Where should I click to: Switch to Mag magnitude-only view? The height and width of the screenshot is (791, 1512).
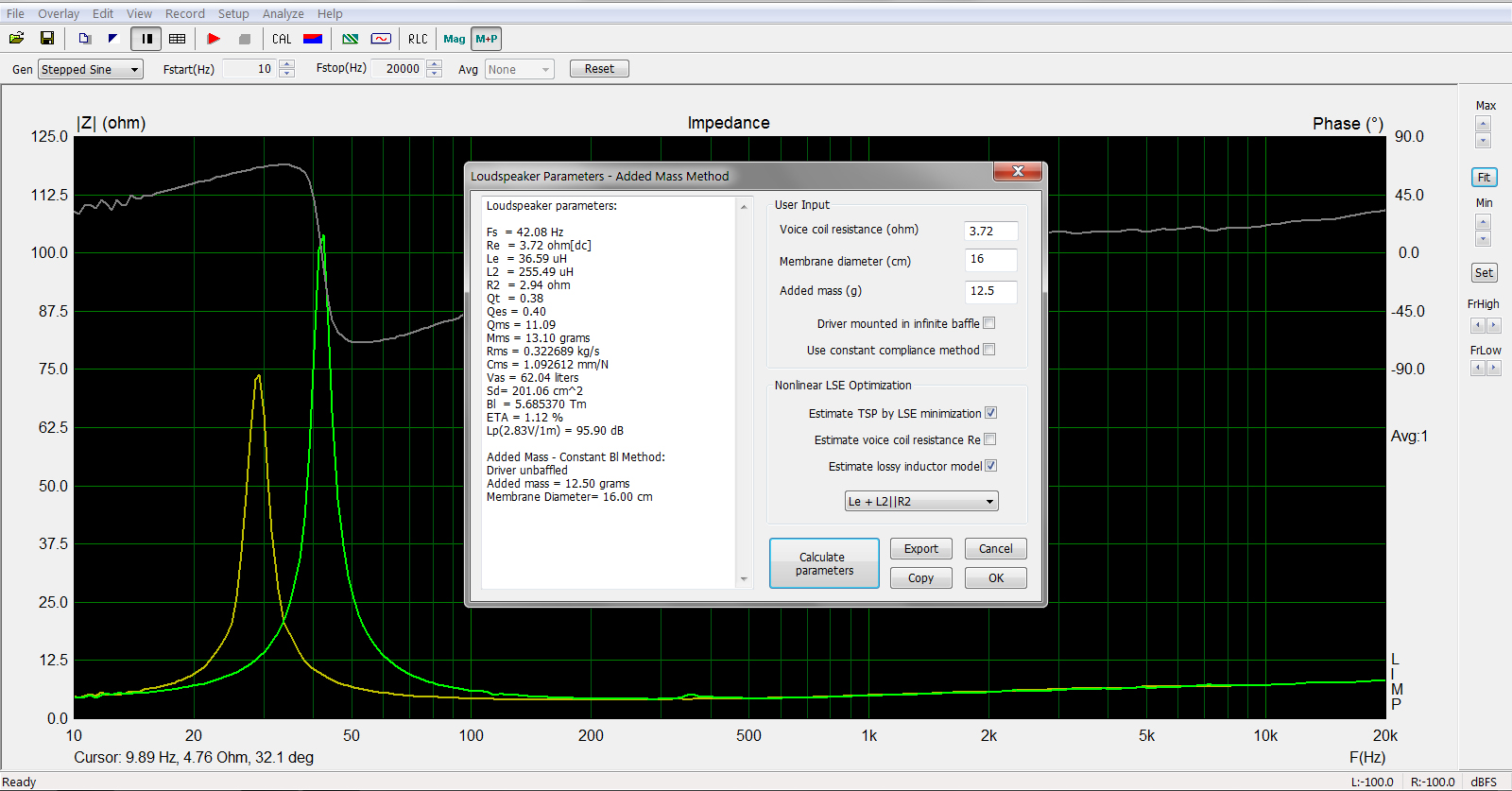click(x=455, y=39)
